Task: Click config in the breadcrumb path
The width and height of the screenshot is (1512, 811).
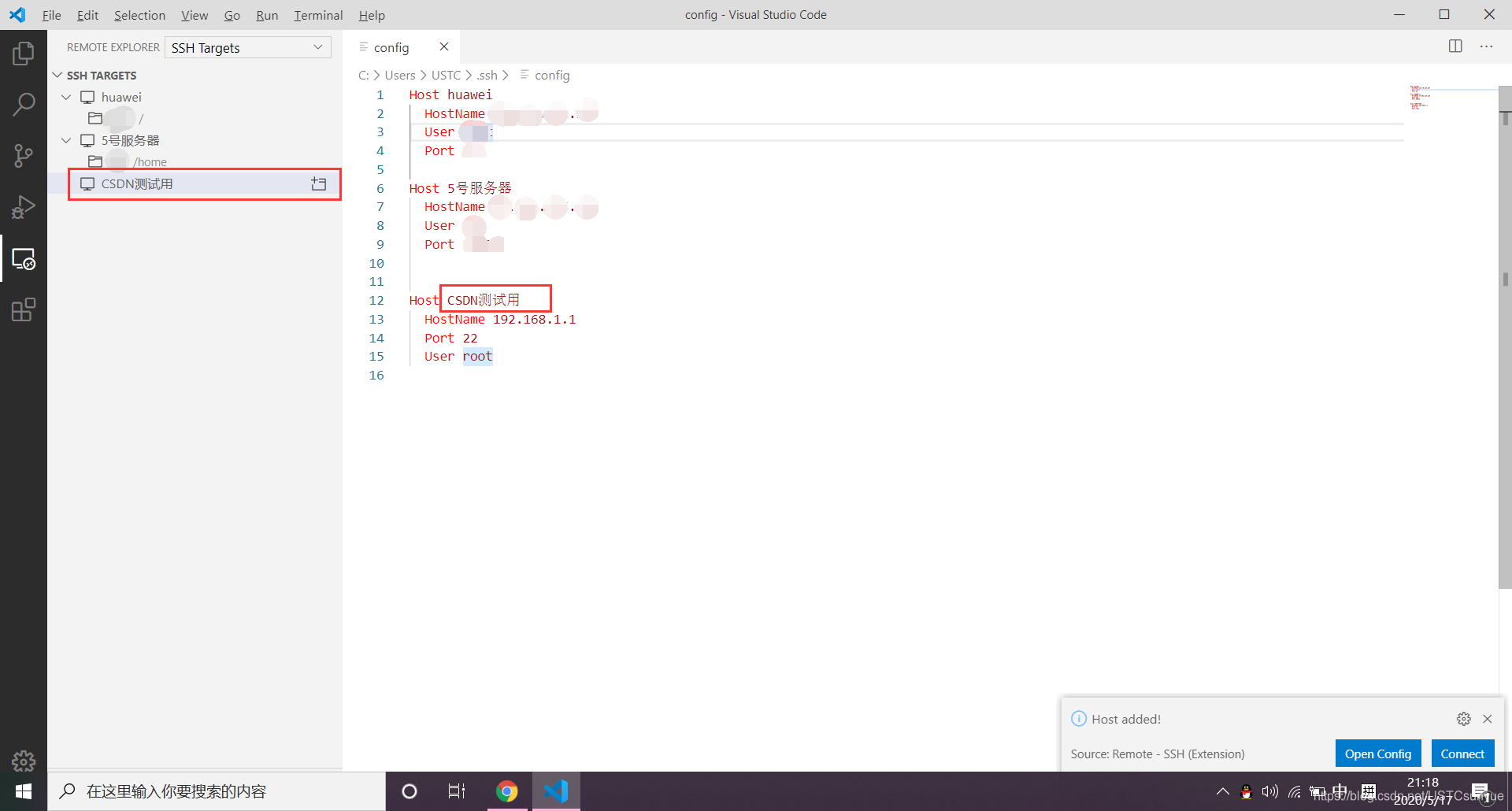Action: [552, 75]
